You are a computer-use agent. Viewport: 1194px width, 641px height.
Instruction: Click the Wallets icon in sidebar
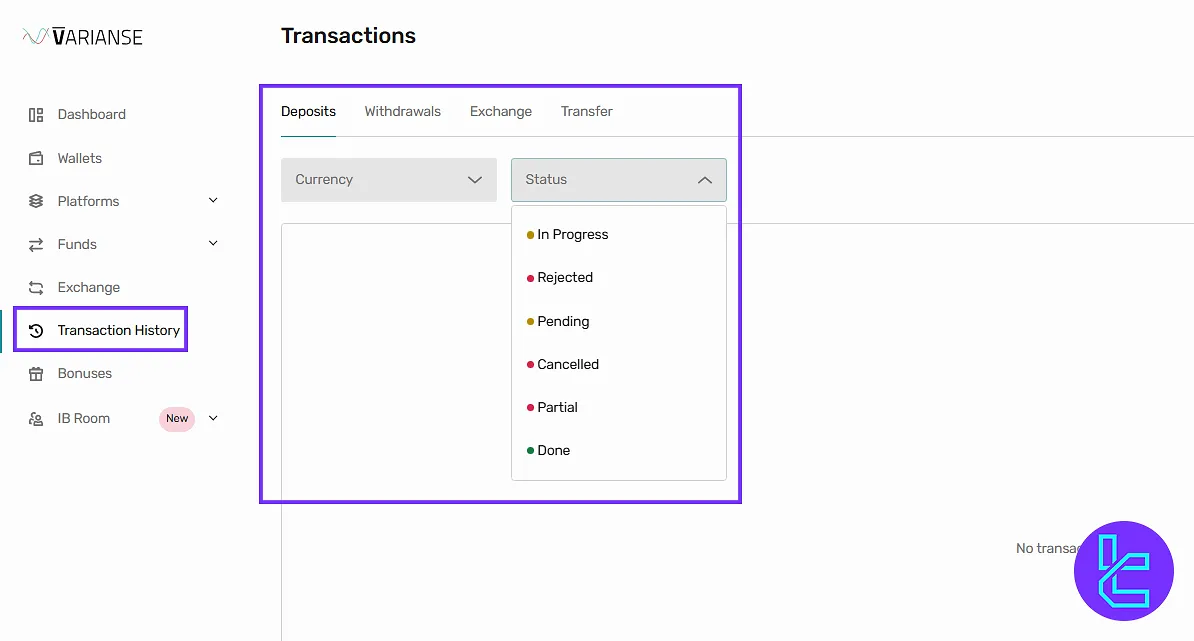[x=36, y=158]
